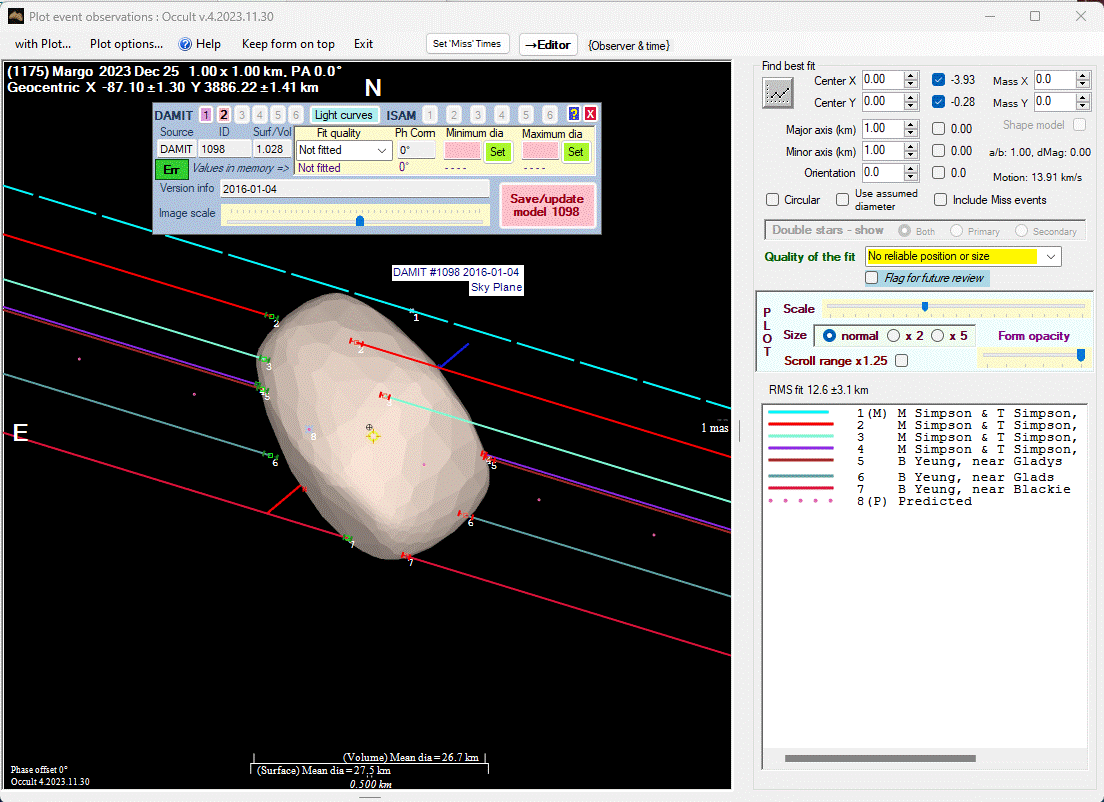Screen dimensions: 1104x802
Task: Select the x 2 plot size radio button
Action: (x=894, y=336)
